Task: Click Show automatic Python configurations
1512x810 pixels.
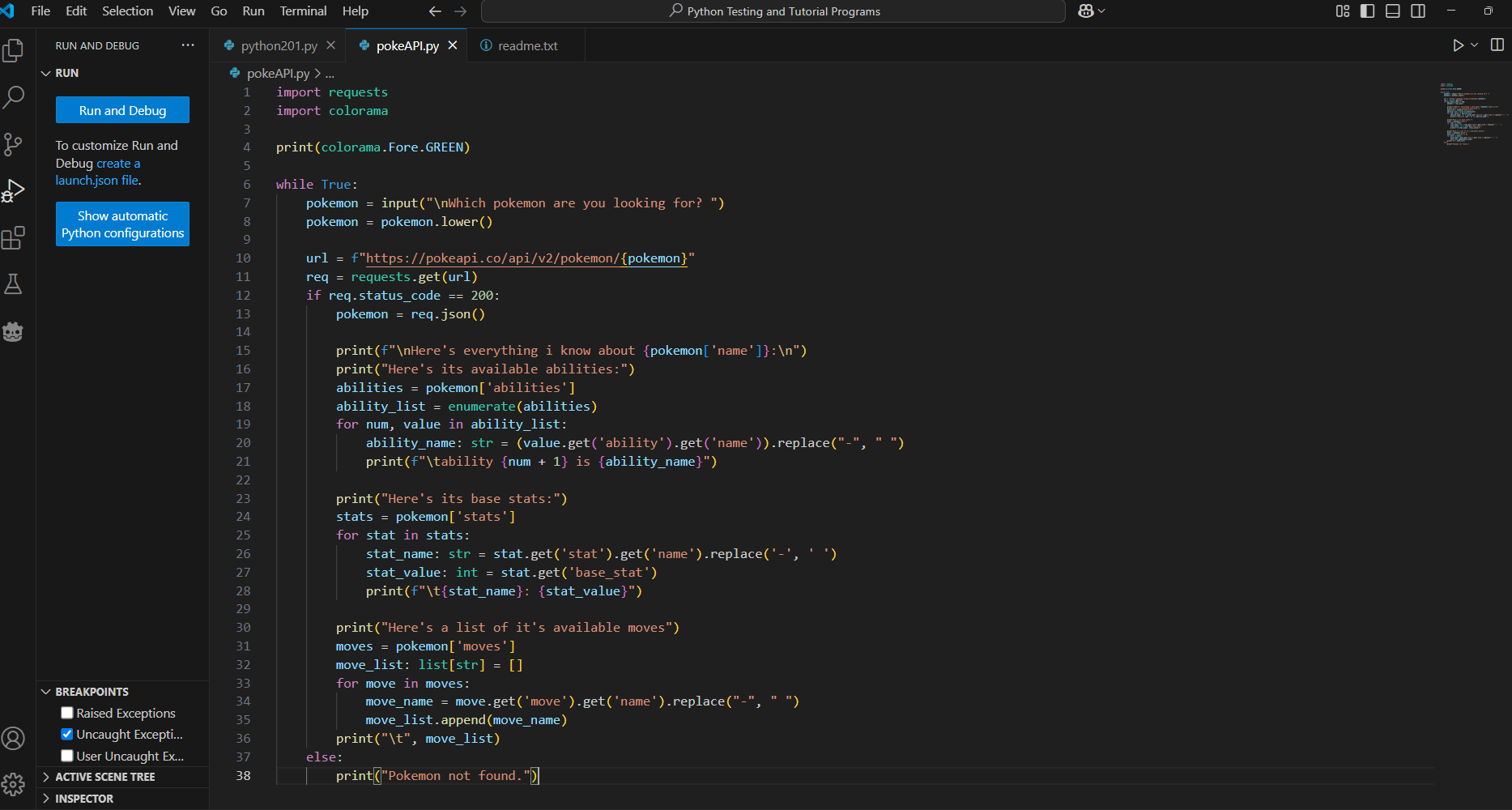Action: pyautogui.click(x=122, y=224)
